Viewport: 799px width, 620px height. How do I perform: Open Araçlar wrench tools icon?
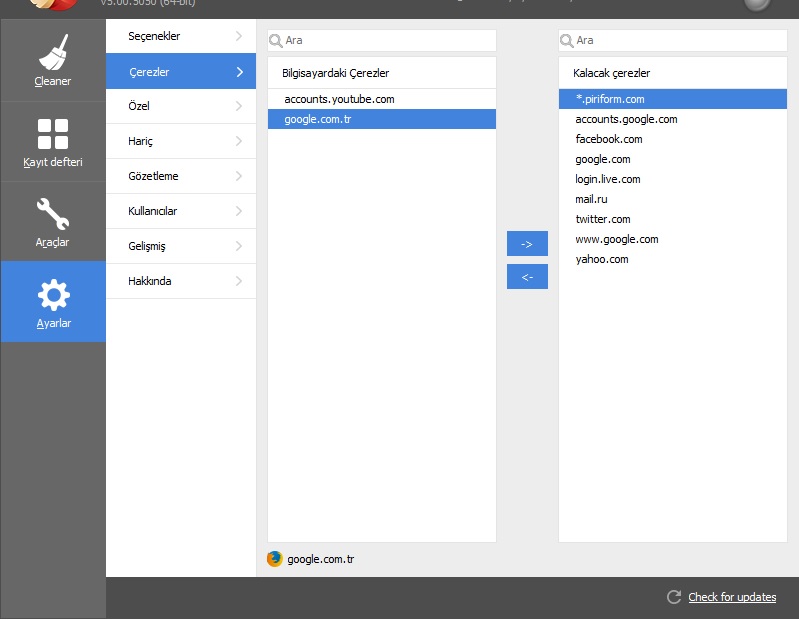(53, 214)
